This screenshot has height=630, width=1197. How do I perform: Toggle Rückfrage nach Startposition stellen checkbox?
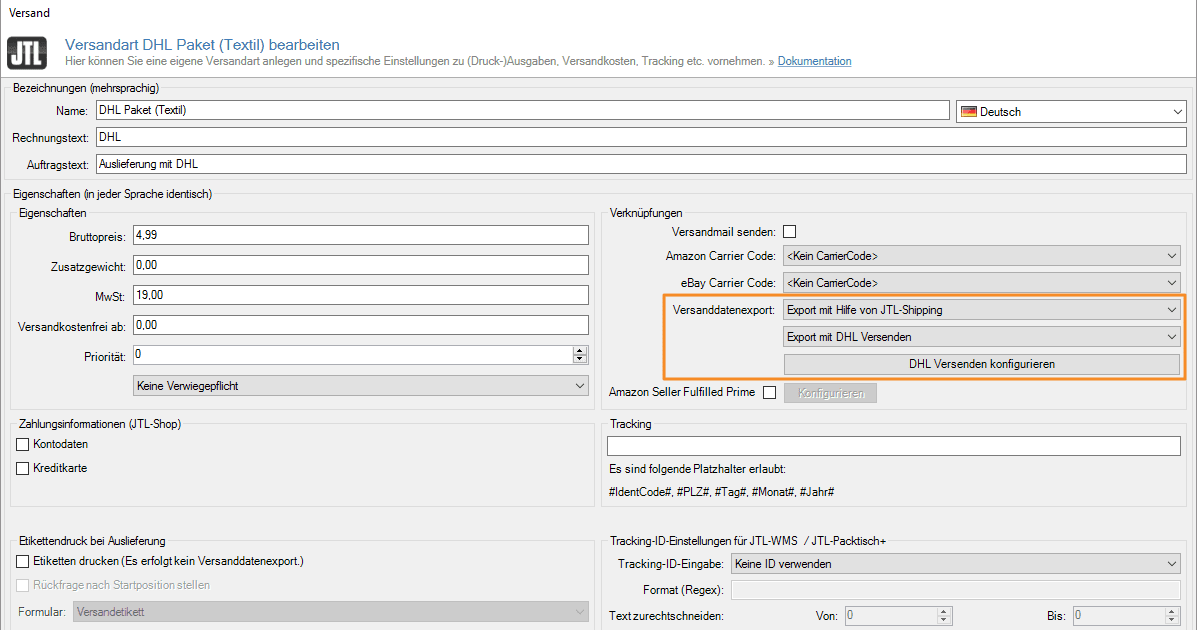coord(23,586)
